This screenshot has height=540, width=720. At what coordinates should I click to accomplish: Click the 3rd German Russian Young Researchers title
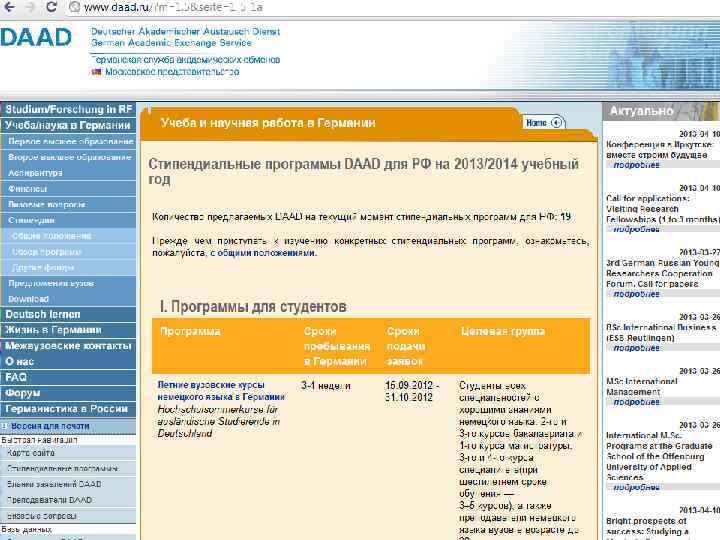[x=663, y=273]
